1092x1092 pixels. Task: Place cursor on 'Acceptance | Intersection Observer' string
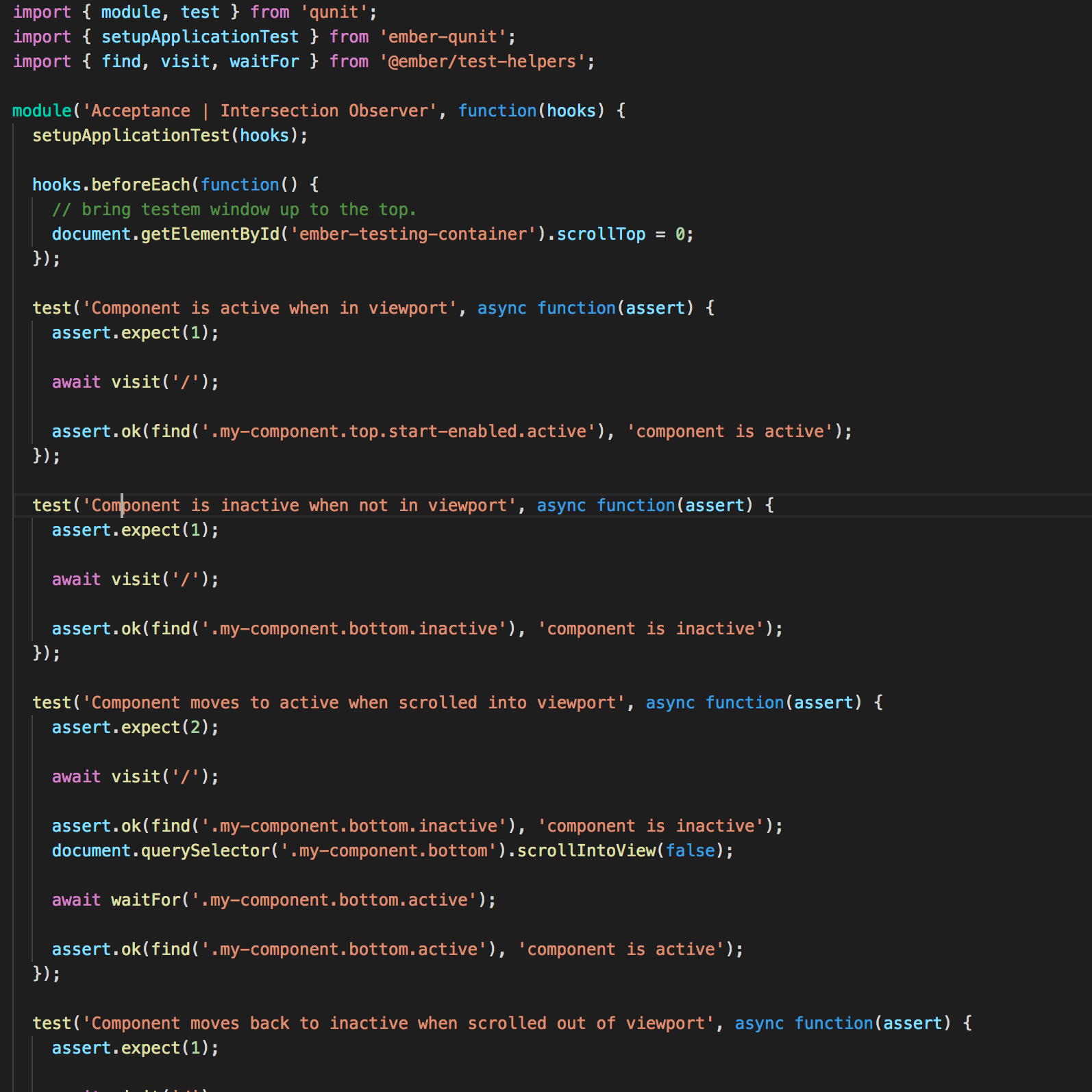[x=260, y=111]
